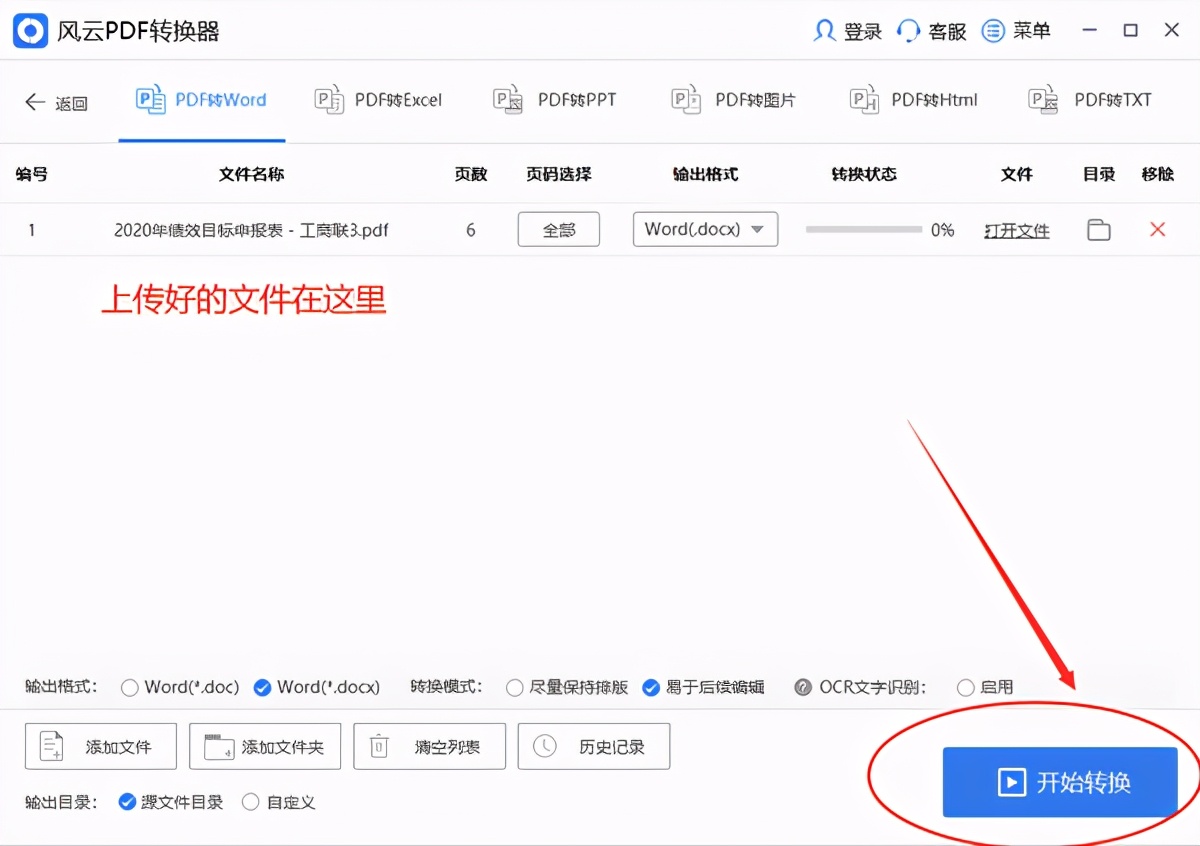Enable the 启用 OCR recognition option
Image resolution: width=1200 pixels, height=846 pixels.
point(966,687)
